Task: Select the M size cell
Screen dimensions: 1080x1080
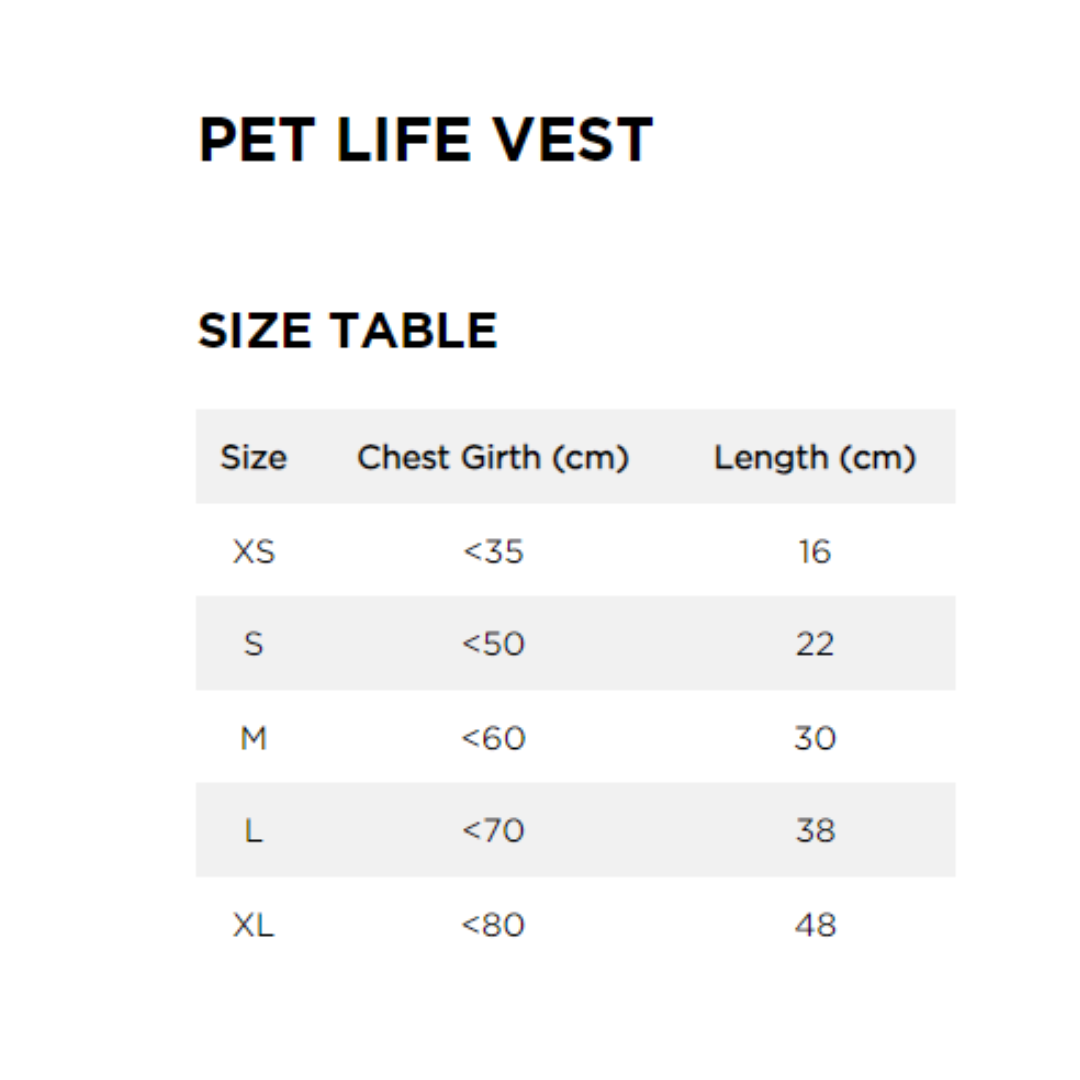Action: point(253,738)
